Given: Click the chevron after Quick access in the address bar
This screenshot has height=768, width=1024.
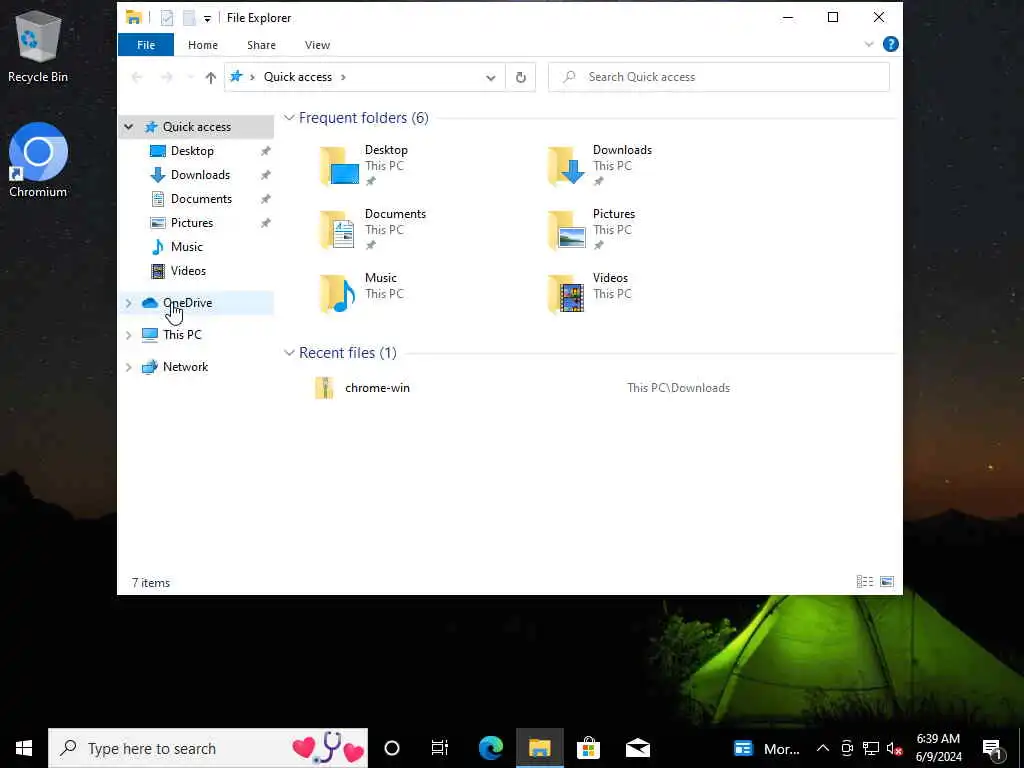Looking at the screenshot, I should coord(344,78).
